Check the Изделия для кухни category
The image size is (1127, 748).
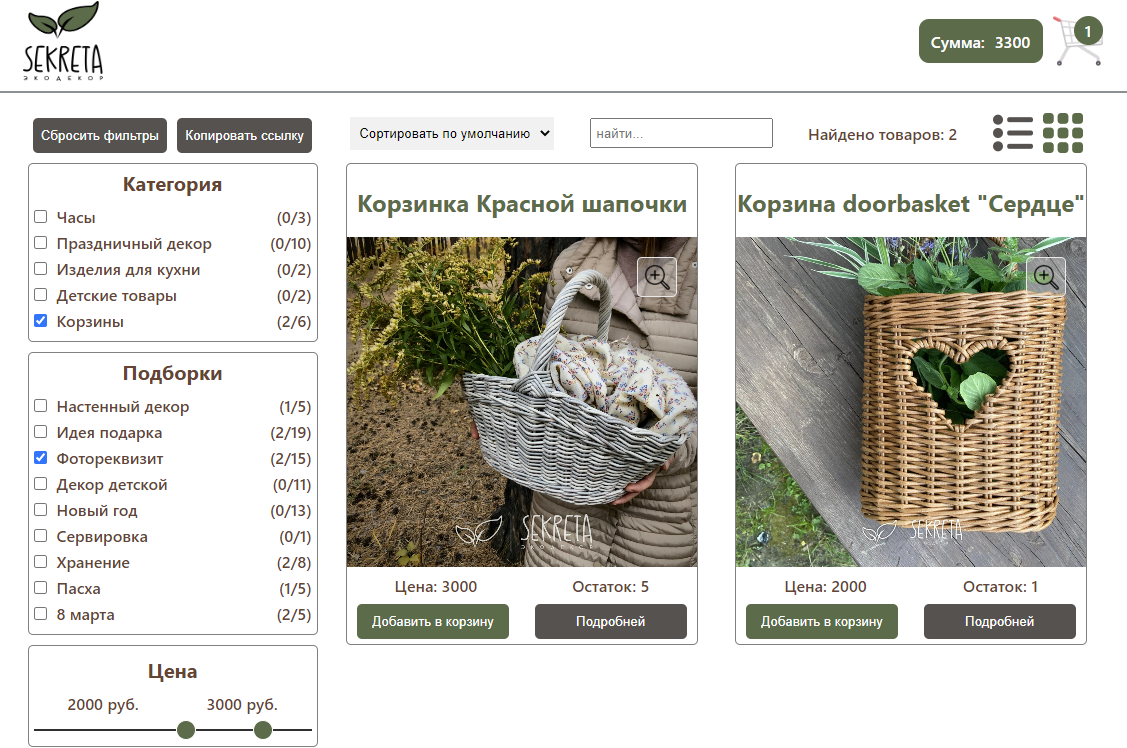pyautogui.click(x=41, y=269)
